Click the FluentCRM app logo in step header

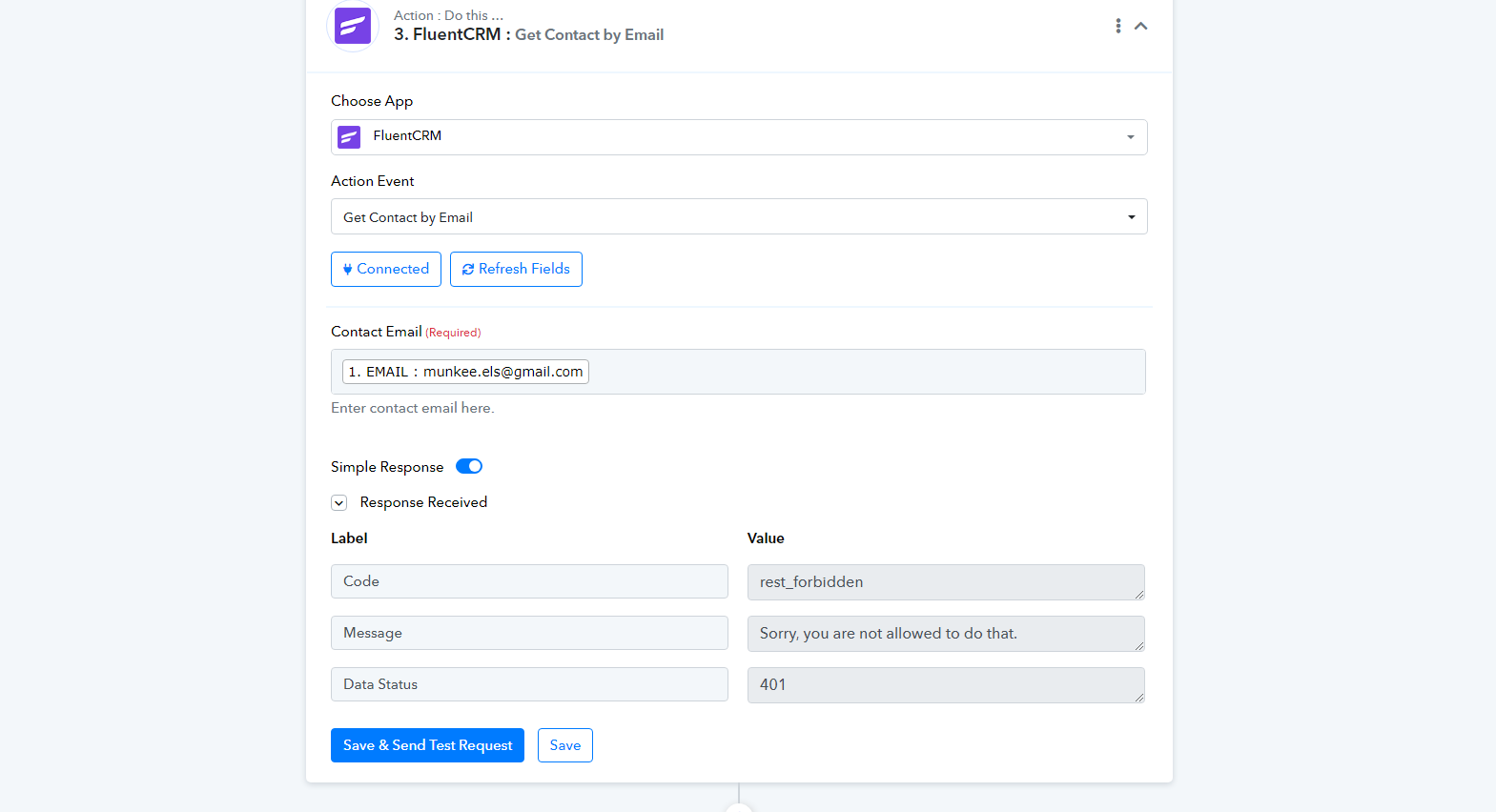[x=353, y=26]
